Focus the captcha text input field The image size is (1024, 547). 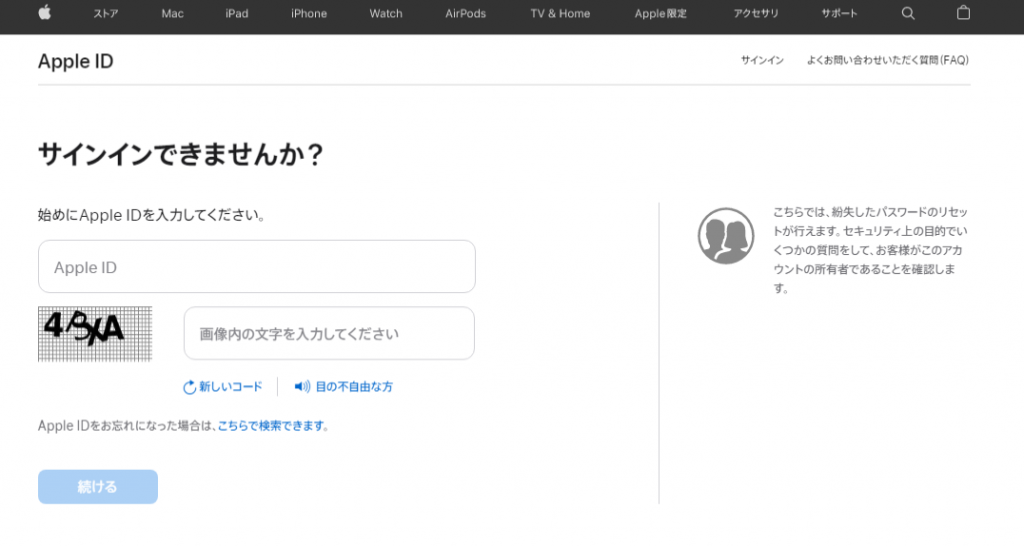coord(329,334)
